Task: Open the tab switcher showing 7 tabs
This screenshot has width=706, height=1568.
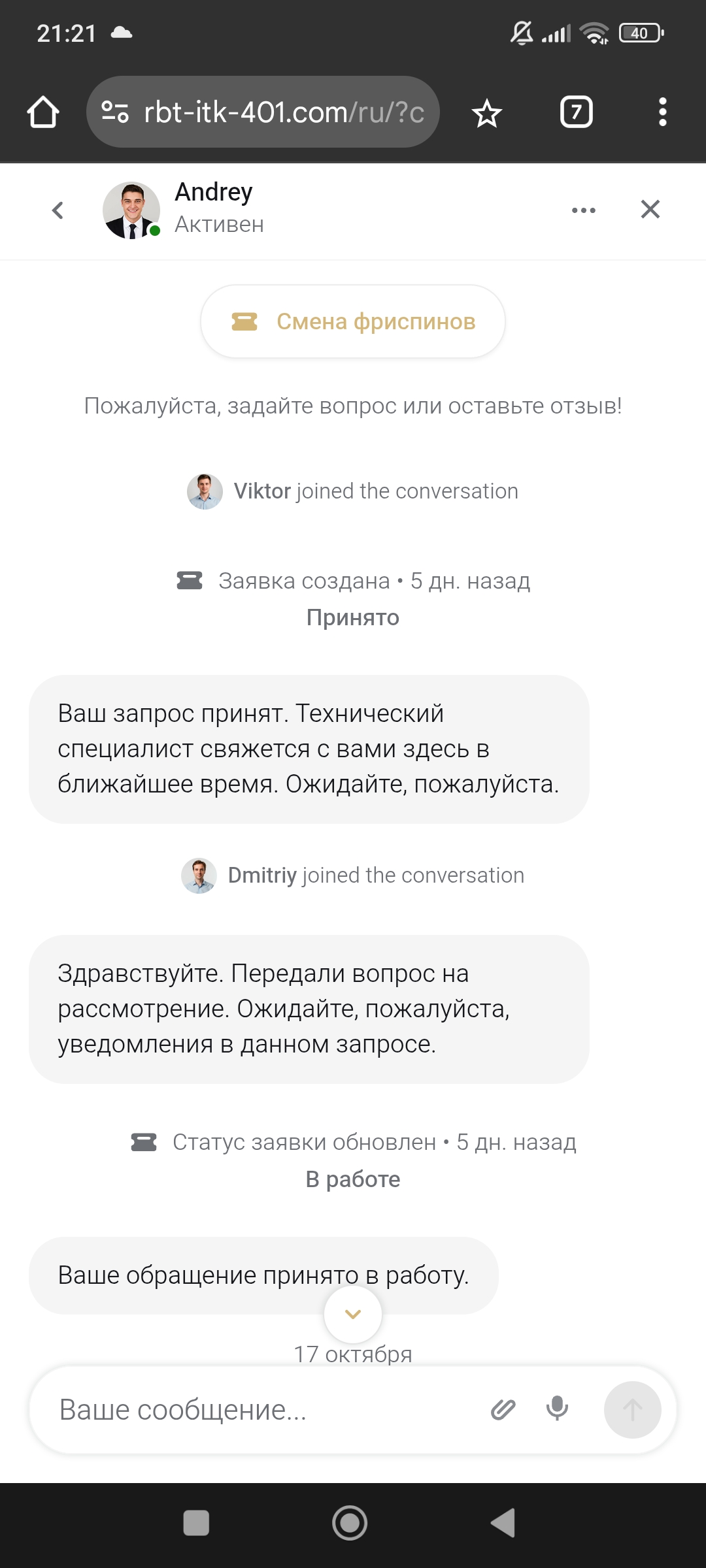Action: click(576, 112)
